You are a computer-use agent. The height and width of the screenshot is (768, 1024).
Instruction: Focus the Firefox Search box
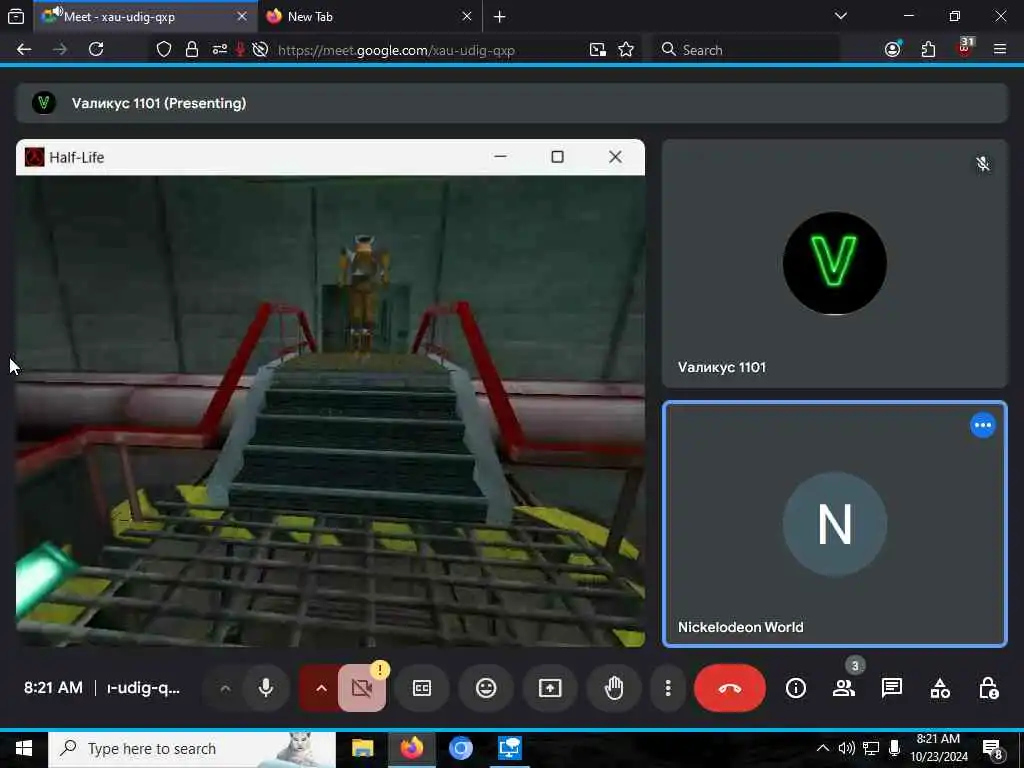(x=746, y=50)
